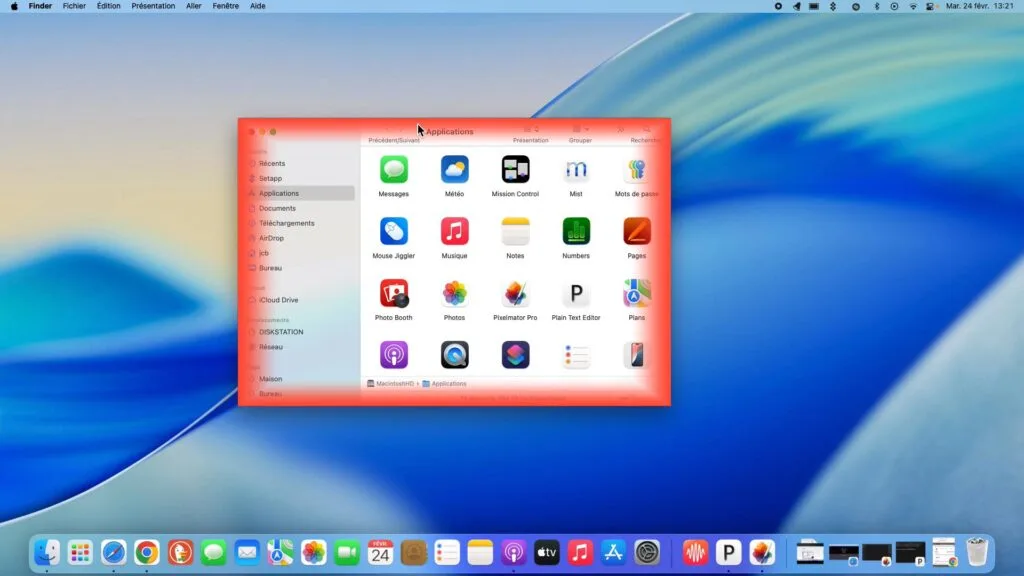
Task: Select DISKSTATION in the sidebar
Action: click(300, 332)
